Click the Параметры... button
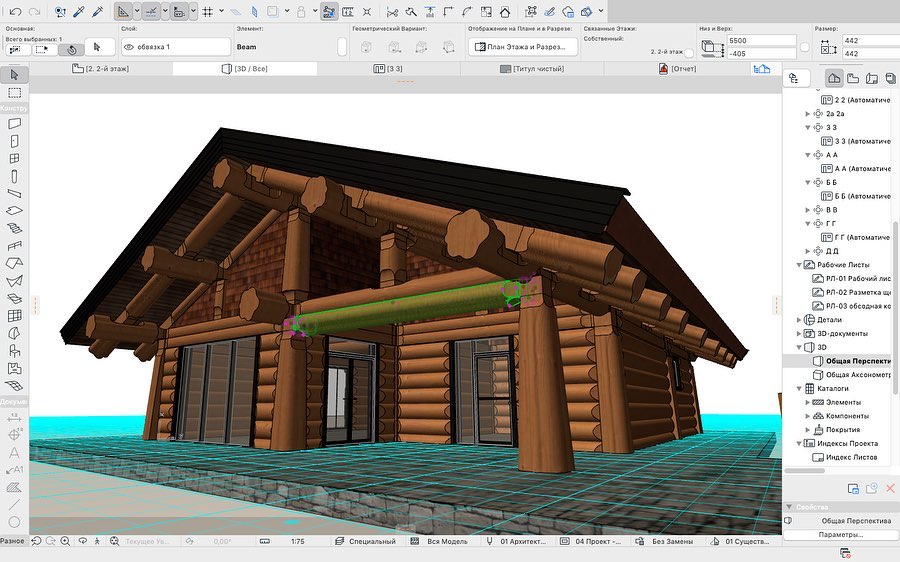 click(839, 534)
